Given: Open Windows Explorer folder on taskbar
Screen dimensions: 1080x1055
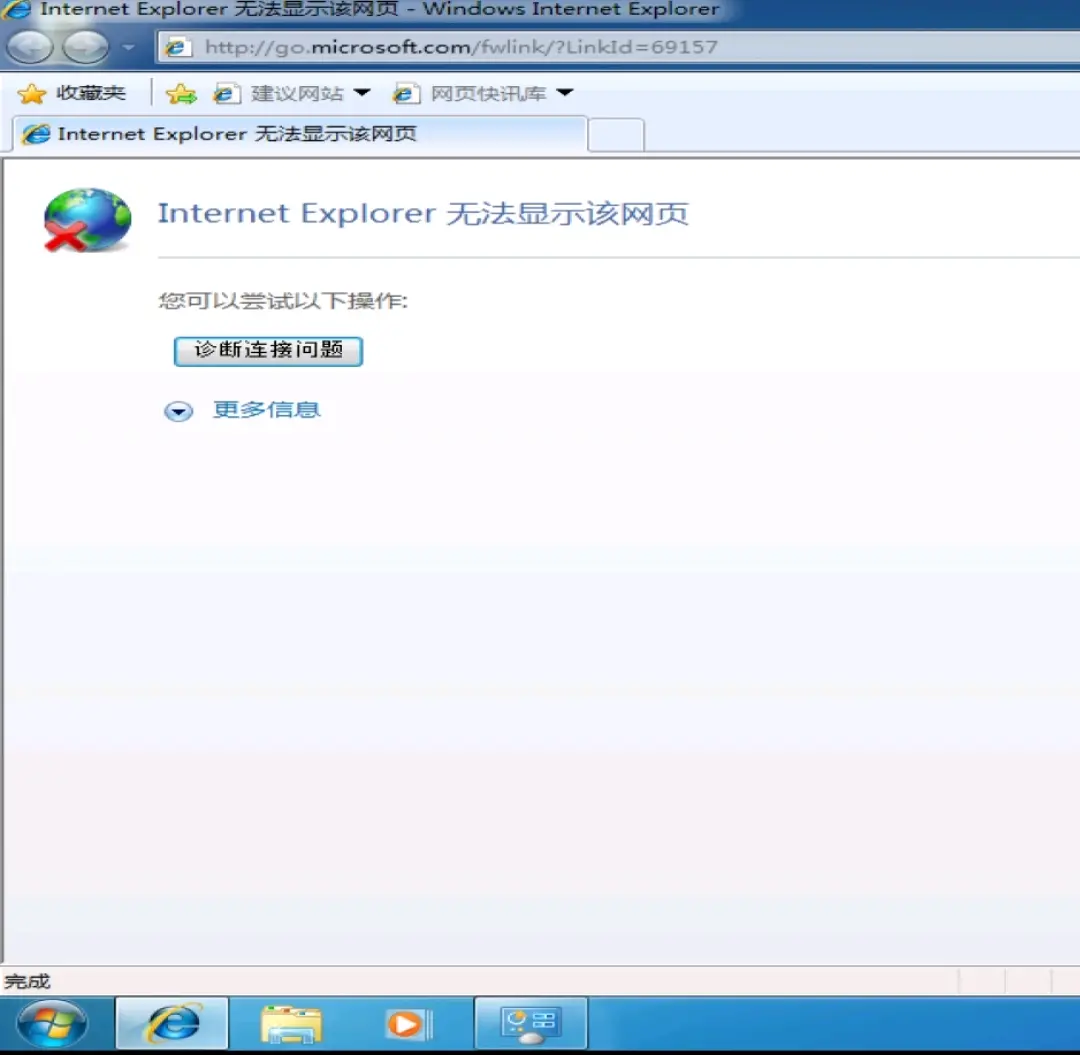Looking at the screenshot, I should [x=291, y=1024].
